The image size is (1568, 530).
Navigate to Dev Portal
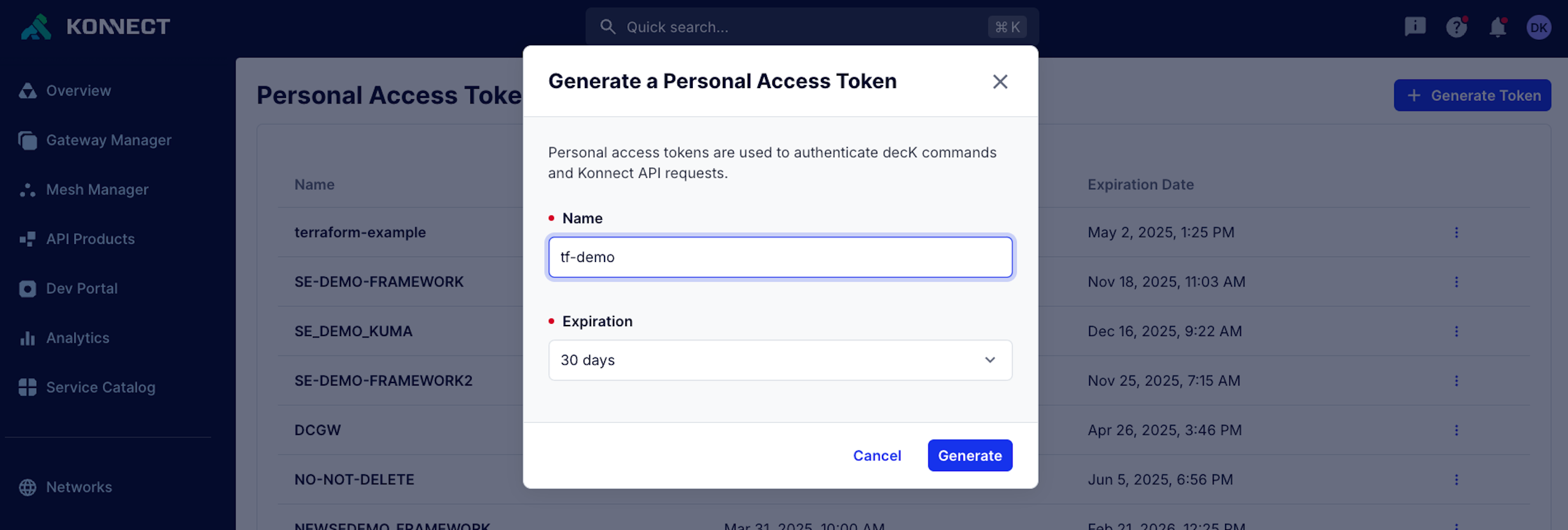click(x=81, y=289)
